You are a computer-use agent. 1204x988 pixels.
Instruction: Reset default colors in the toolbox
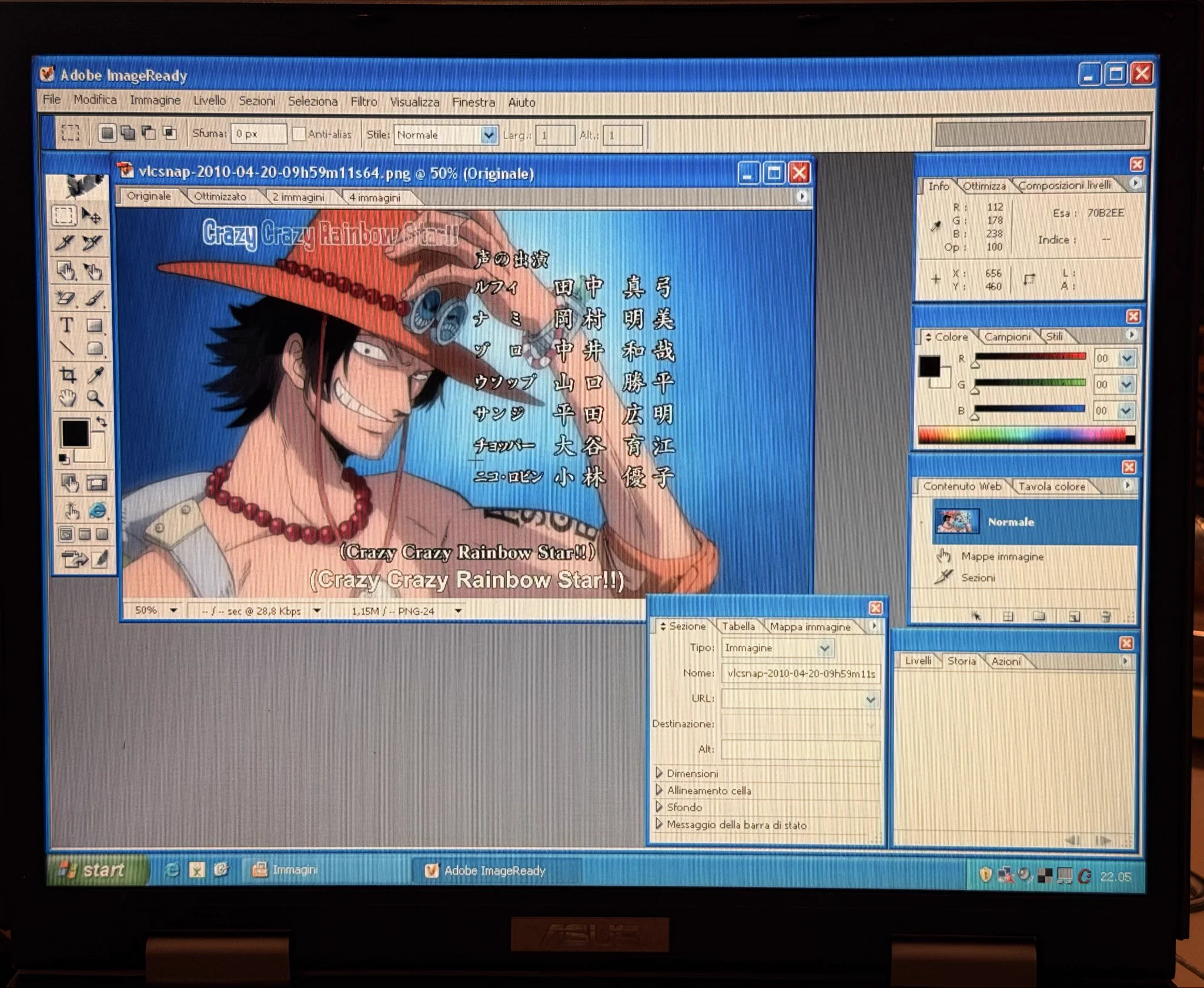pos(64,459)
